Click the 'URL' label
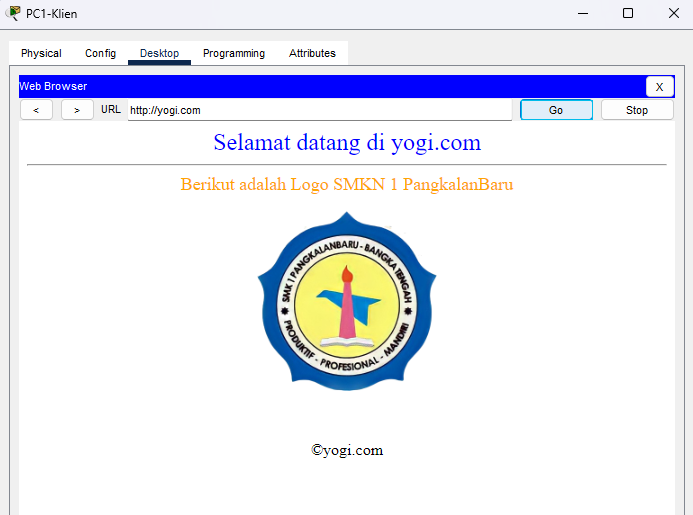Image resolution: width=693 pixels, height=515 pixels. coord(110,110)
